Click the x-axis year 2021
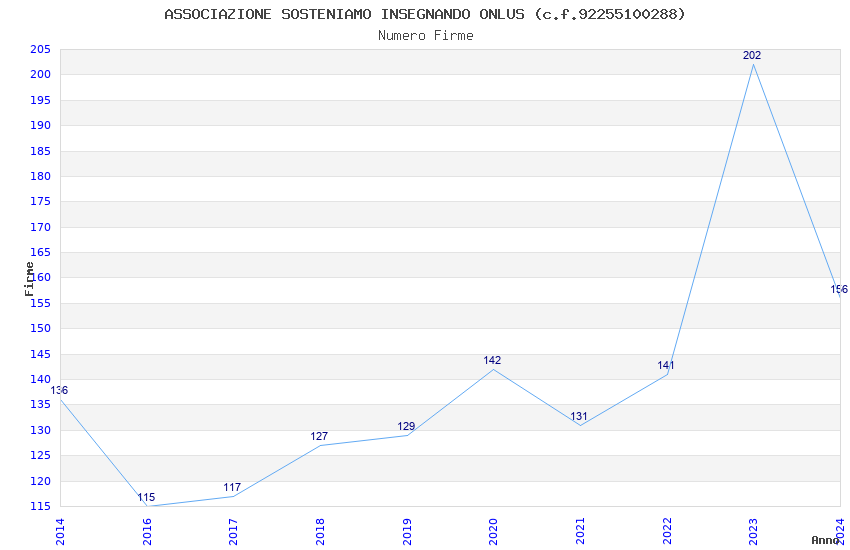The width and height of the screenshot is (850, 550). [580, 532]
